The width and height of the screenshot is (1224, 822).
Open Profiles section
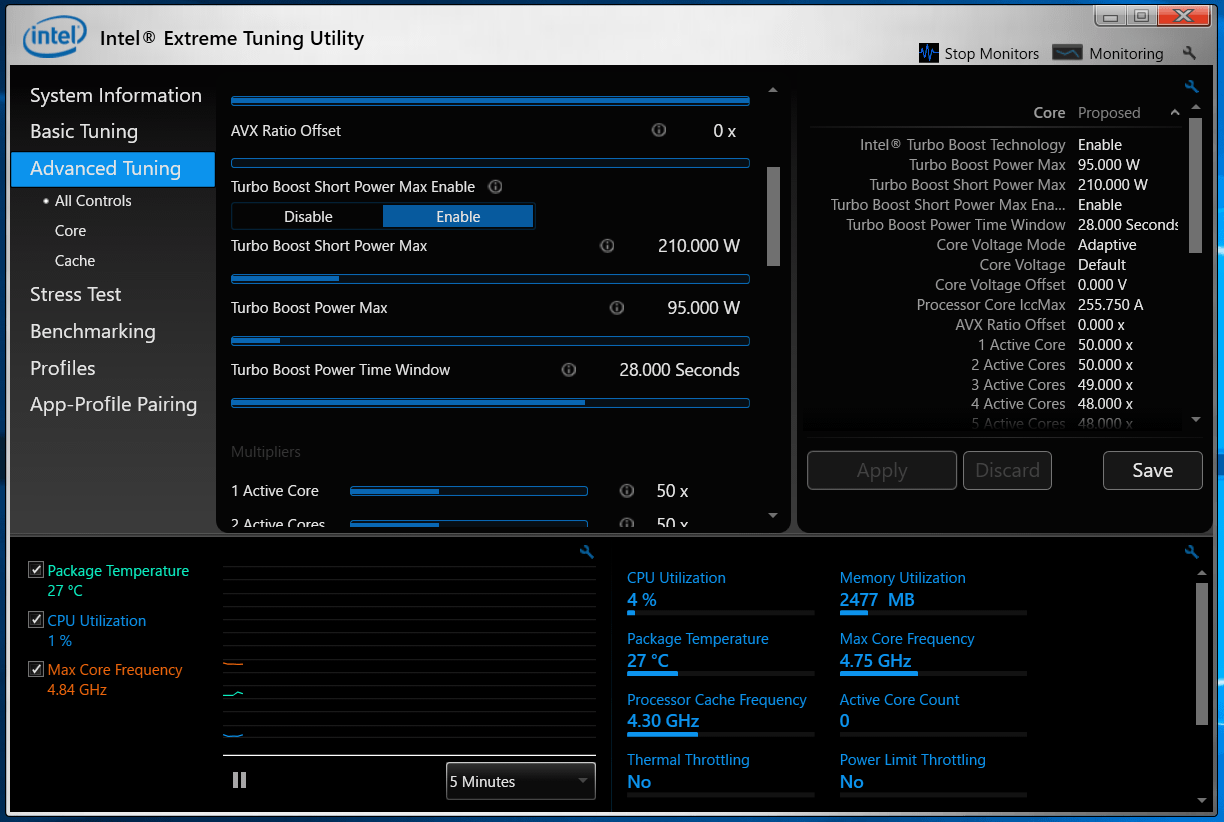63,368
